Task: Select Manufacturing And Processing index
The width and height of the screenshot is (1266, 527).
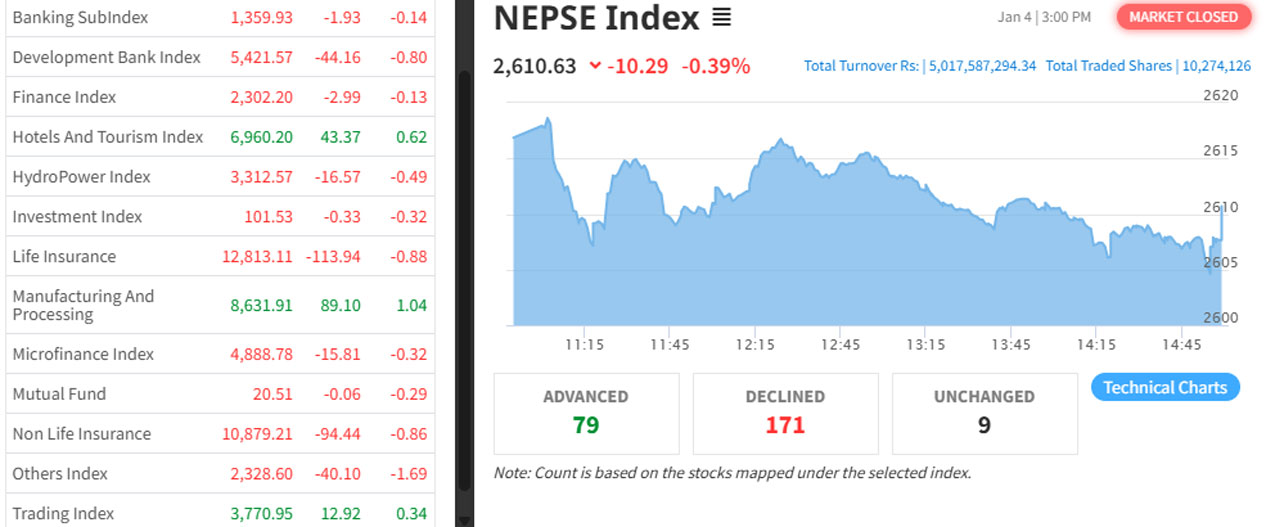Action: coord(83,305)
